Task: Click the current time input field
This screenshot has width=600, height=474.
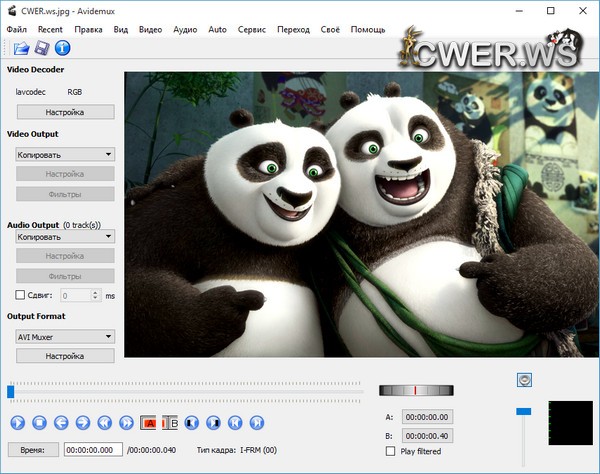Action: coord(93,450)
